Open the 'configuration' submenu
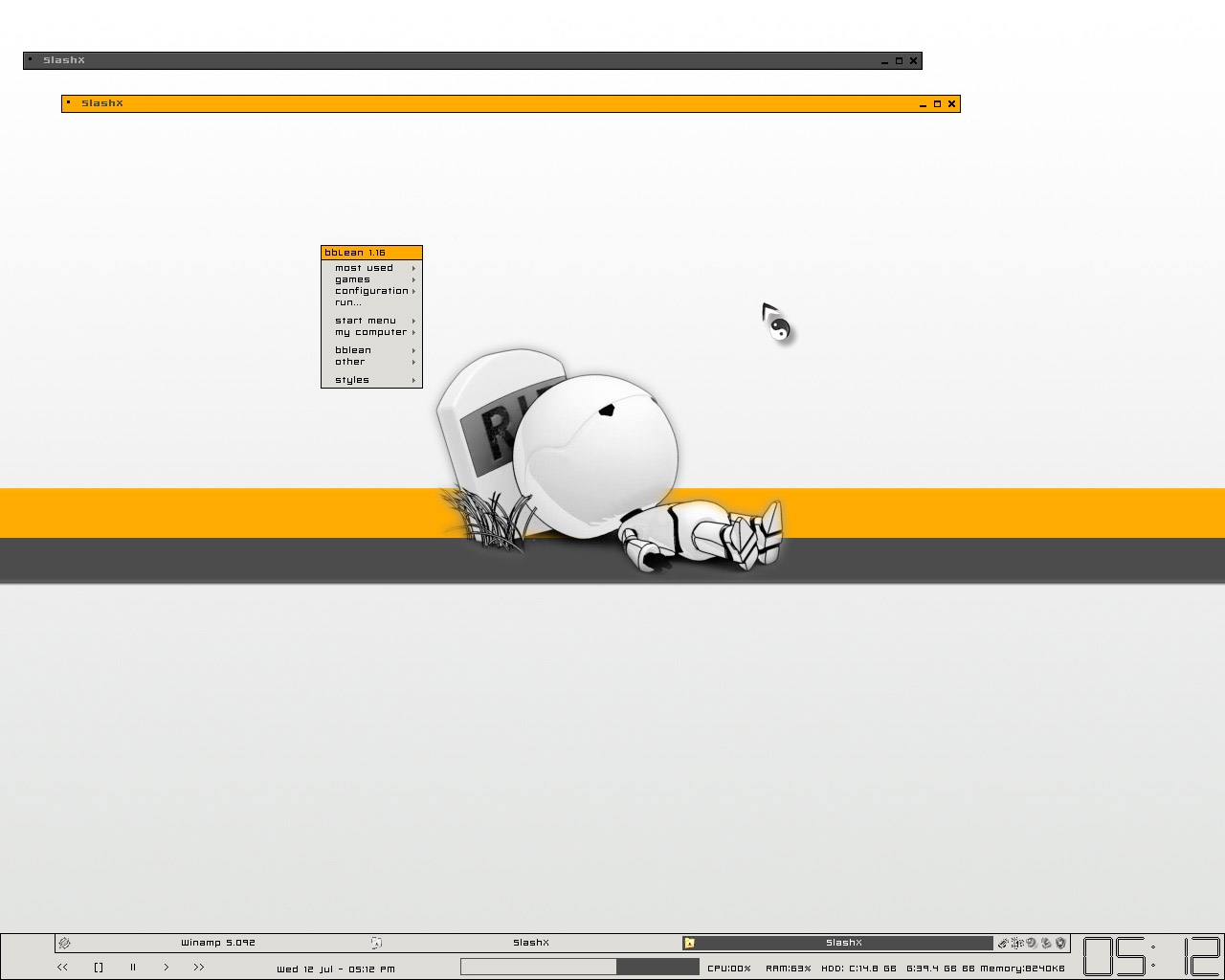The image size is (1225, 980). click(x=371, y=291)
